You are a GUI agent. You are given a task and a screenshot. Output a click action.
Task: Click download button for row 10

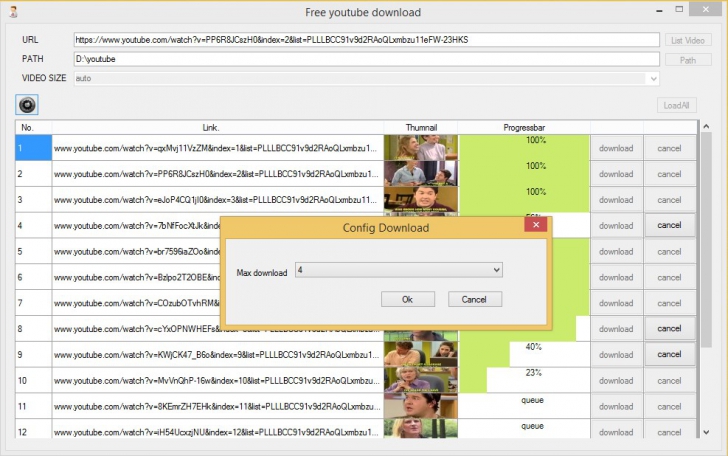616,381
